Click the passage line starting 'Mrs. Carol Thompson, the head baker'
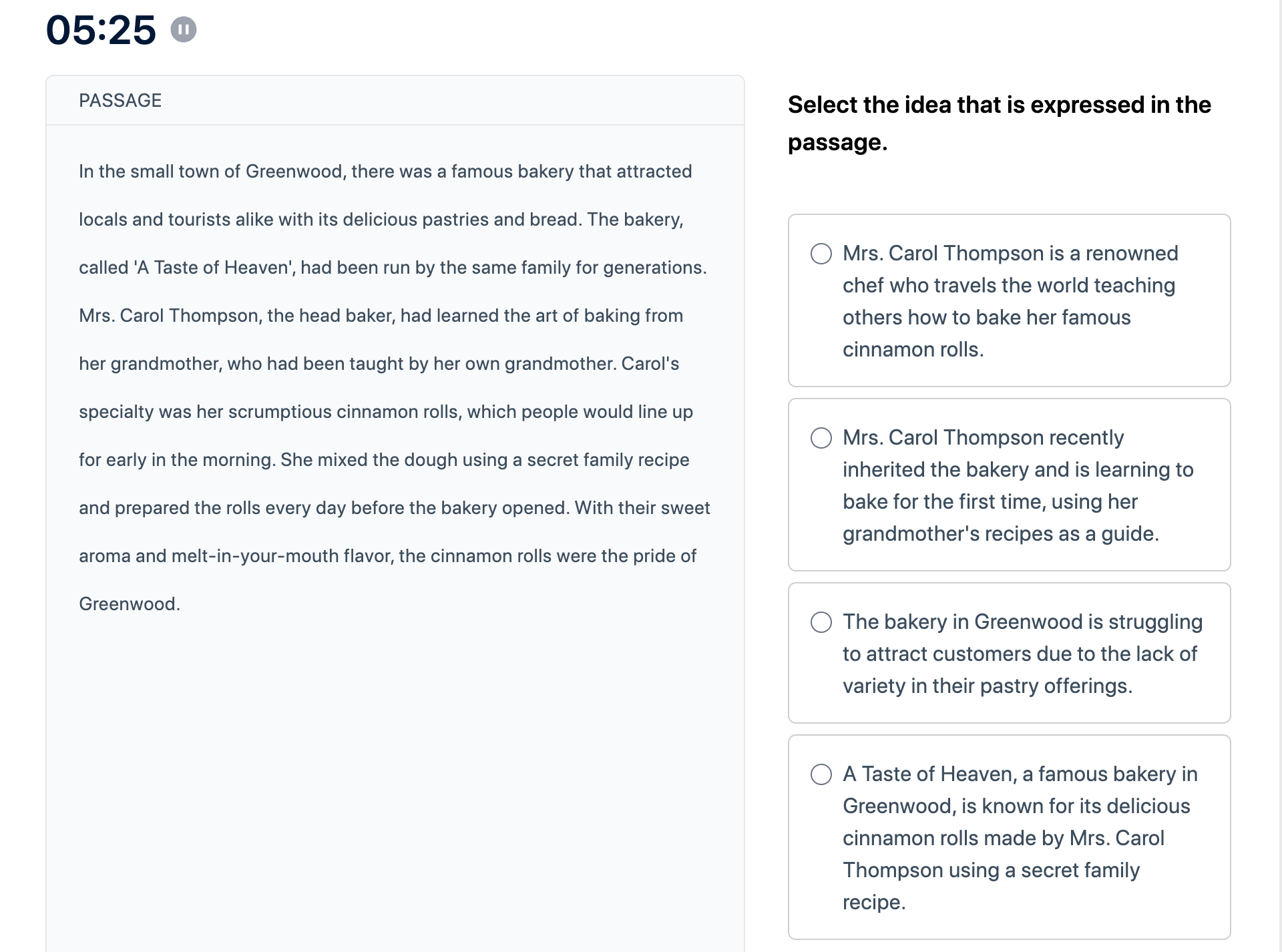 pyautogui.click(x=381, y=316)
